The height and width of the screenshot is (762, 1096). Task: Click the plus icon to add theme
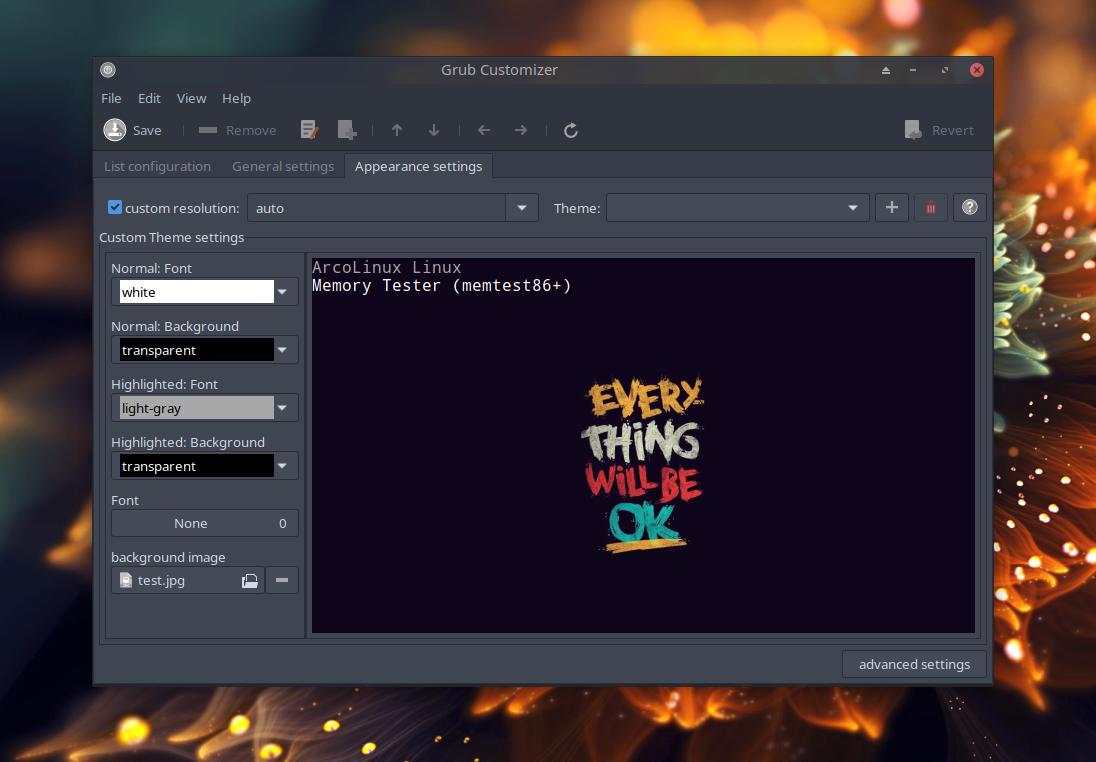tap(891, 208)
